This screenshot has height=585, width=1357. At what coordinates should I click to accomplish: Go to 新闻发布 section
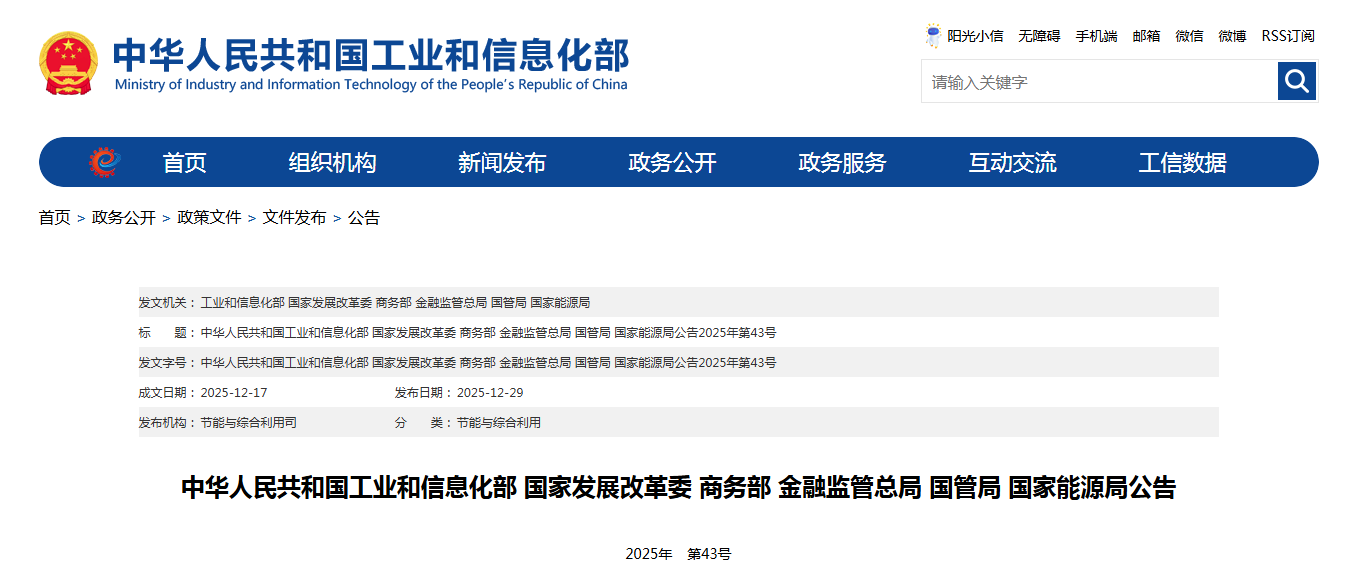click(x=502, y=163)
